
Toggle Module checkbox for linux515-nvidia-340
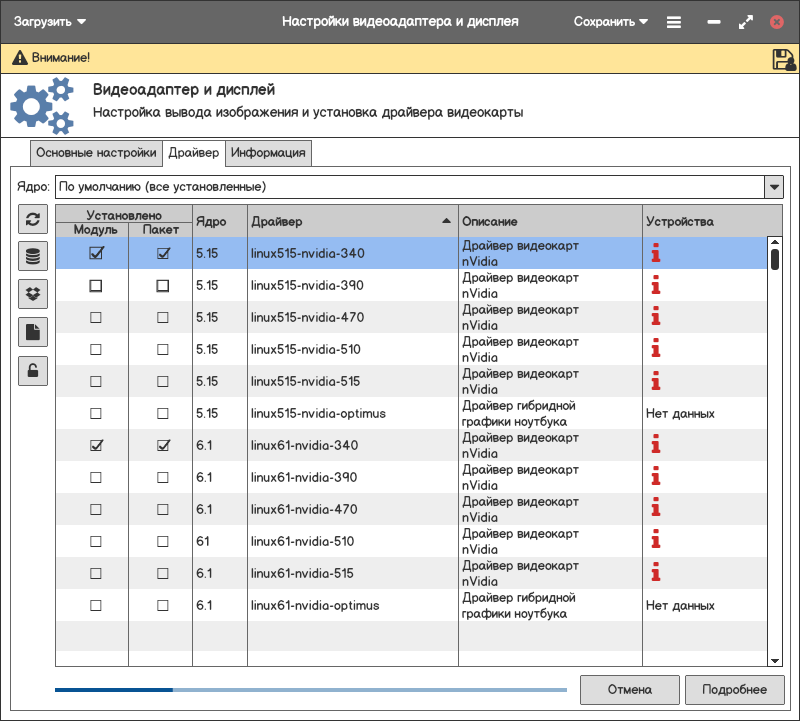coord(96,254)
